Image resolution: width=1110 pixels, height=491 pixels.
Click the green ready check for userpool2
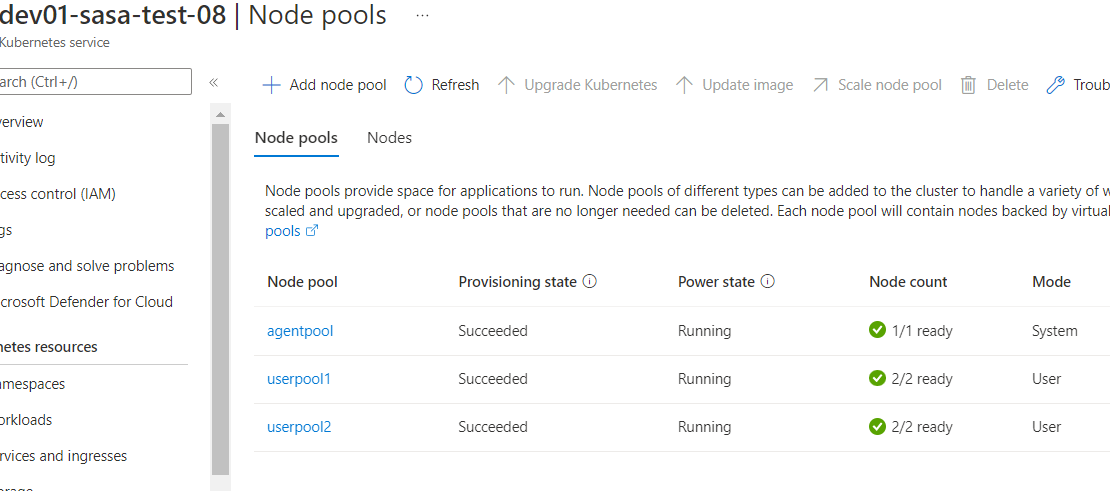point(877,427)
